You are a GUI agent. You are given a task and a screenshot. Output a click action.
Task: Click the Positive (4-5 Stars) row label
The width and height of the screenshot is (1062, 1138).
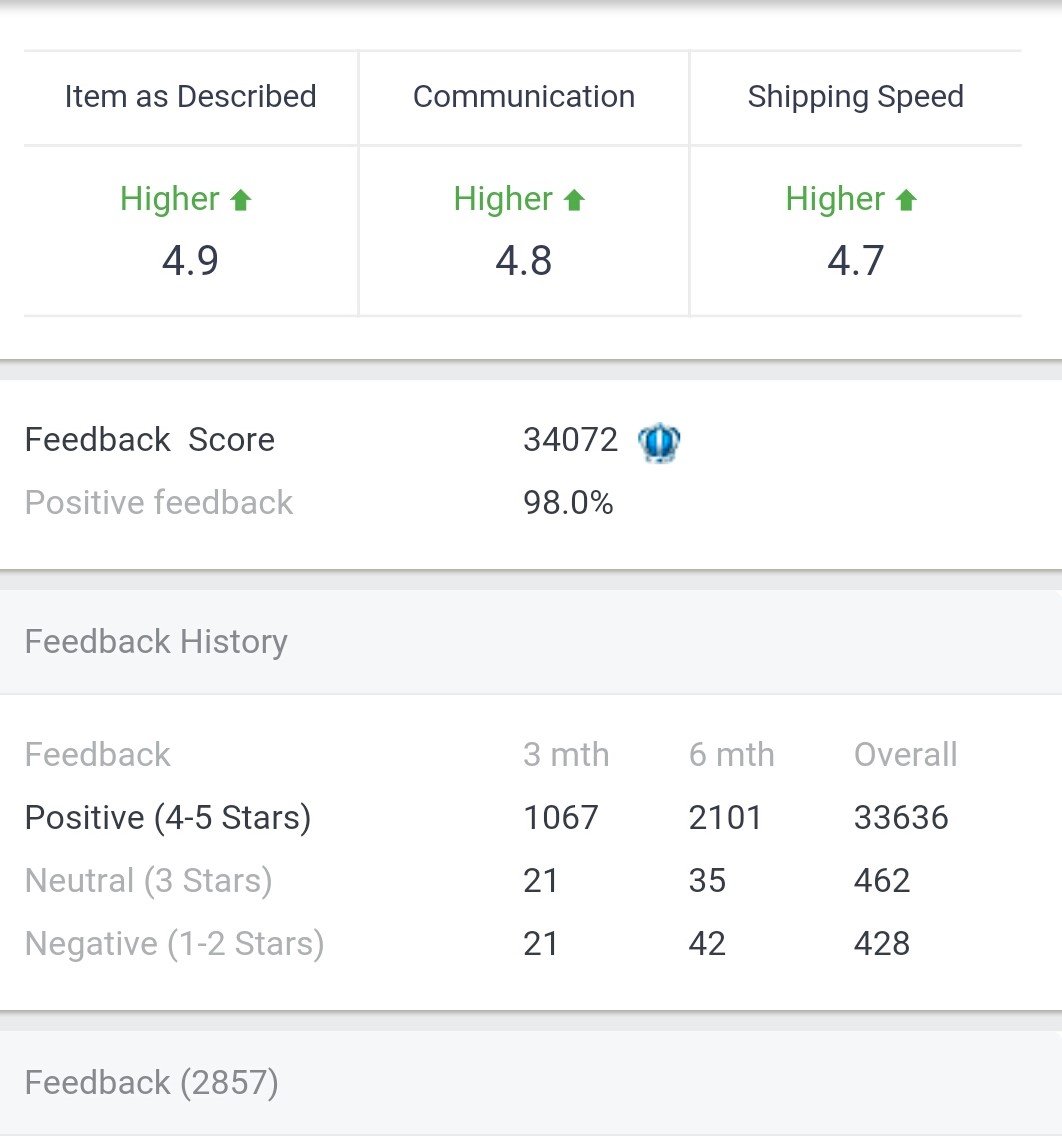pos(168,818)
